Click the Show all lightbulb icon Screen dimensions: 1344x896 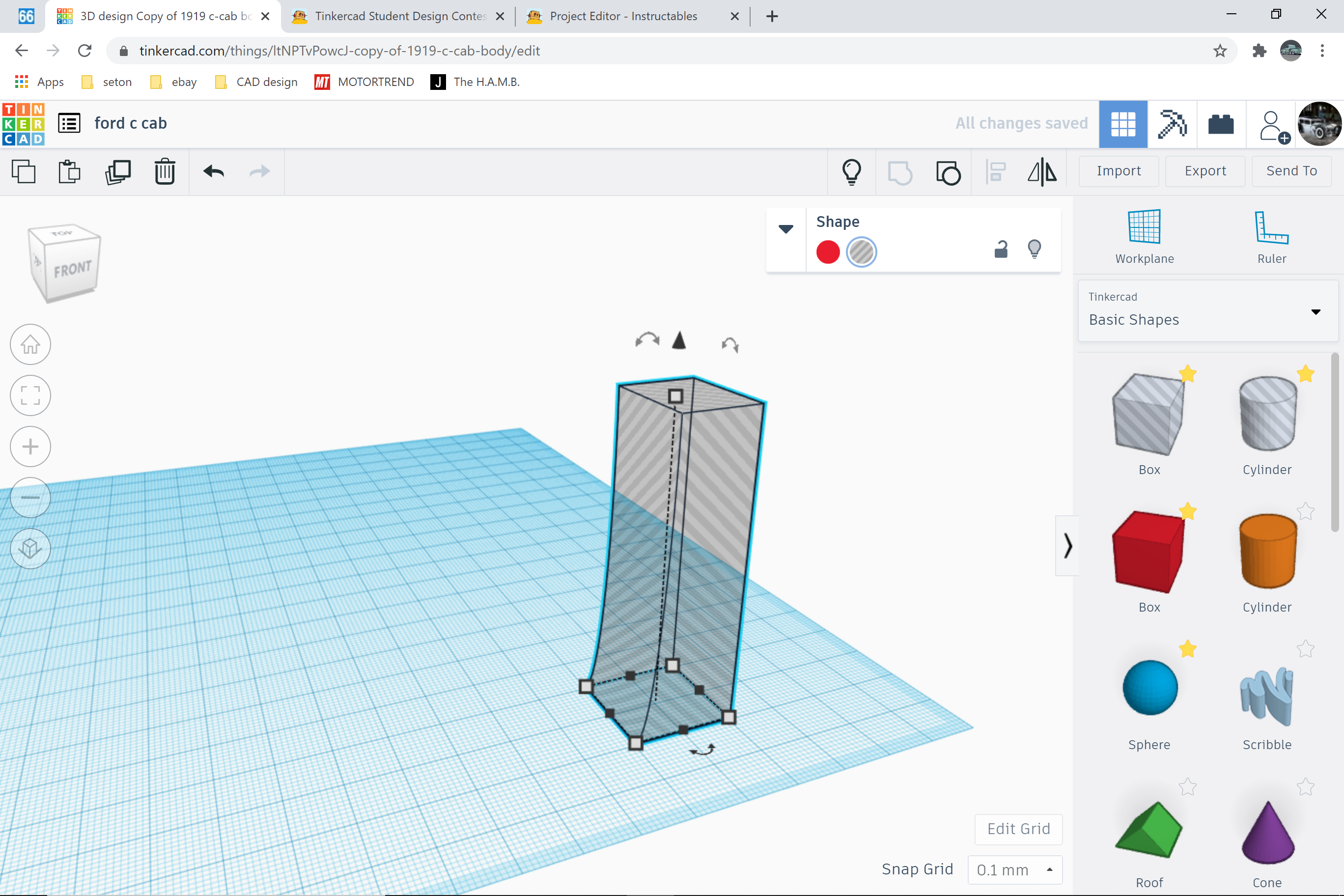(x=851, y=171)
